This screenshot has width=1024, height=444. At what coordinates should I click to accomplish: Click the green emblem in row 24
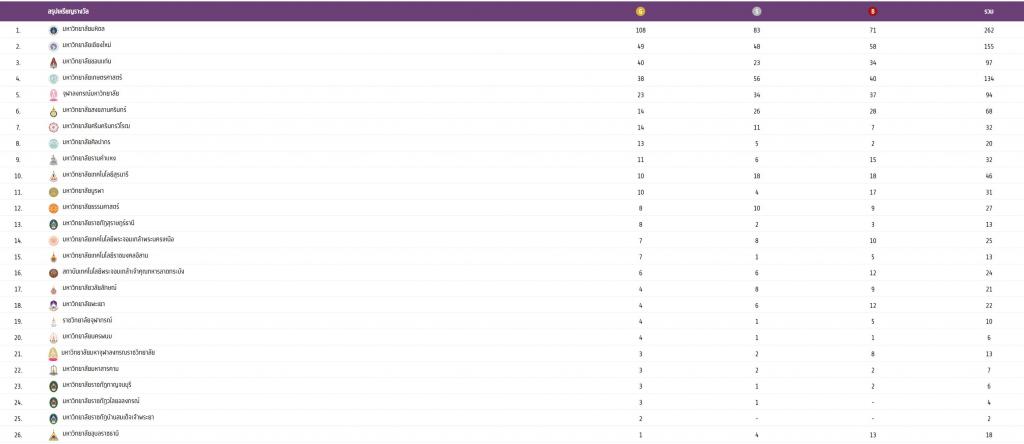(54, 401)
